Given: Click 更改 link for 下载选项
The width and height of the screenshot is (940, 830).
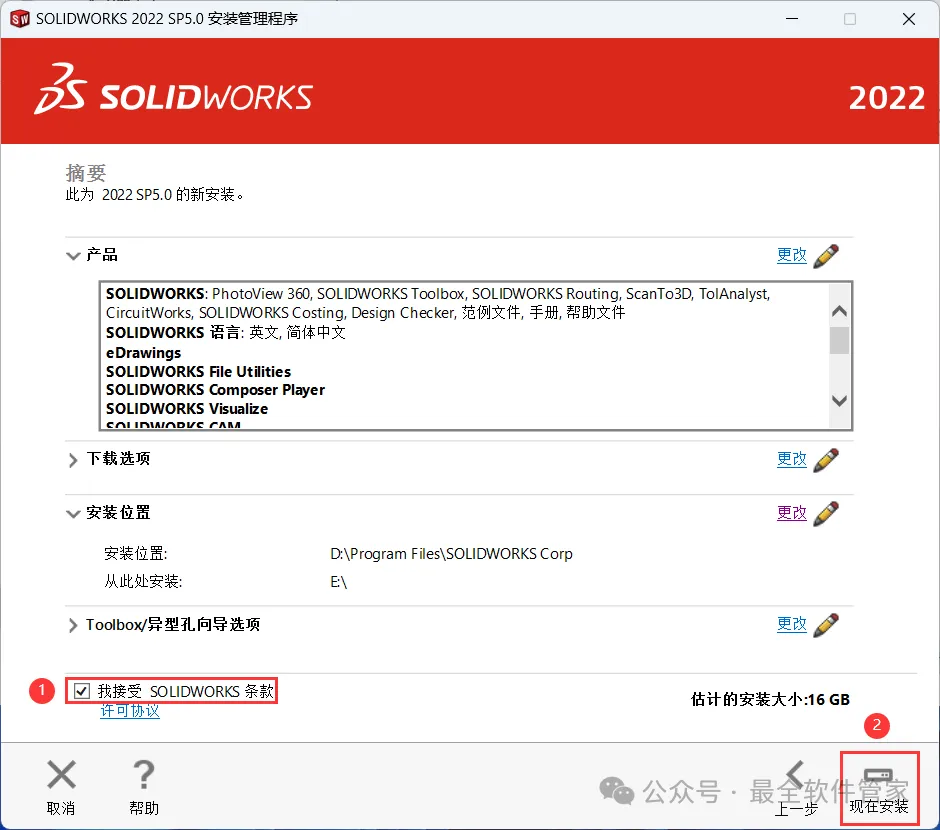Looking at the screenshot, I should (792, 459).
